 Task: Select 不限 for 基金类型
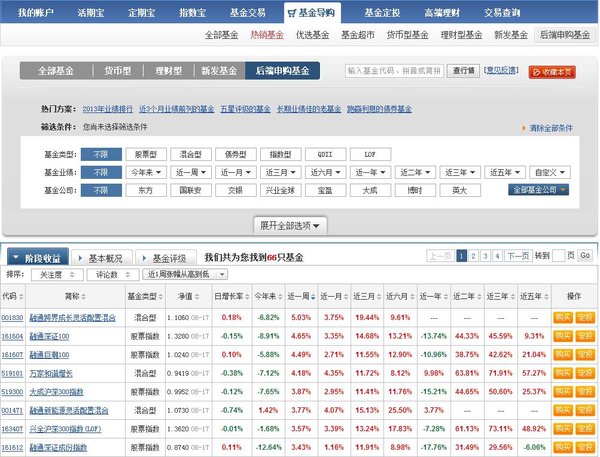tap(101, 154)
